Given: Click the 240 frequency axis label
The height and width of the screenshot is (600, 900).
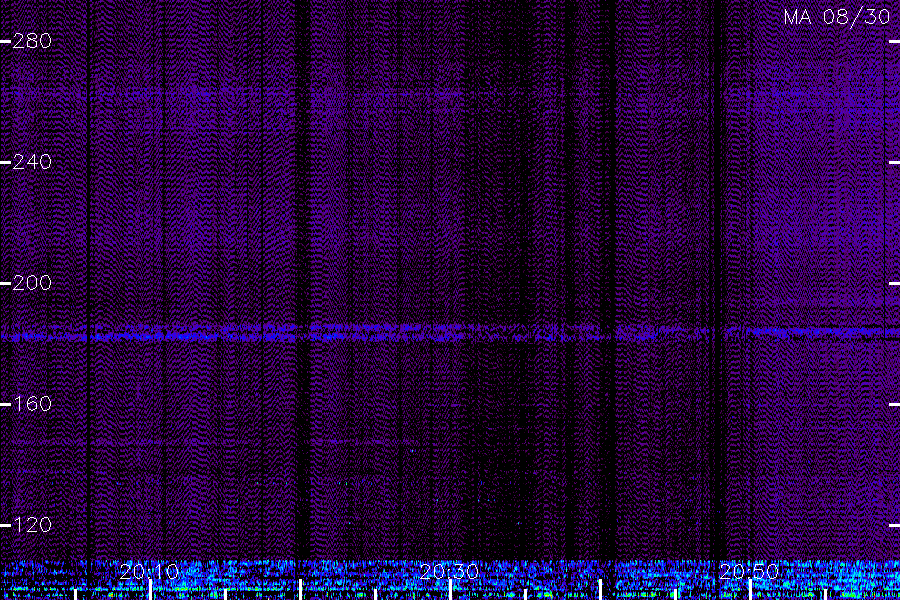Looking at the screenshot, I should 32,162.
